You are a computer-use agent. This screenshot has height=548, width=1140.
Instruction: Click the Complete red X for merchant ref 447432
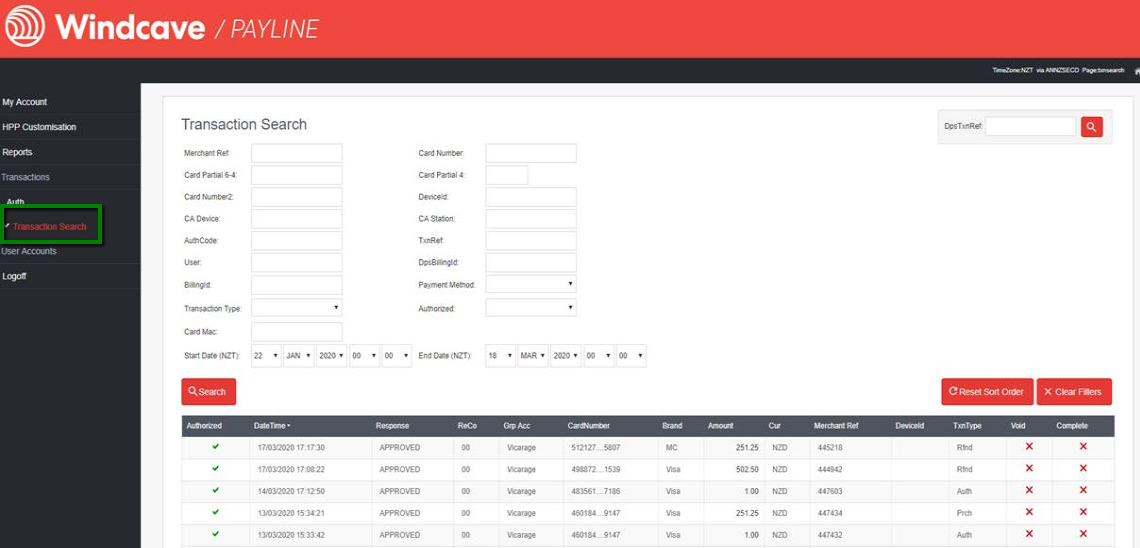1083,533
